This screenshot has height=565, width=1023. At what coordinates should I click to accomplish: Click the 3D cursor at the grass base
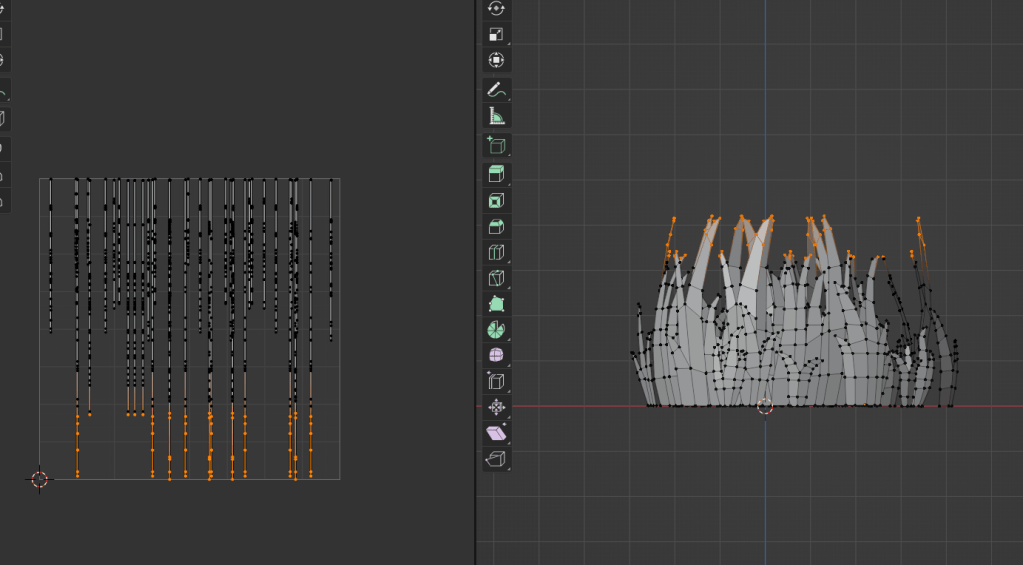[x=765, y=406]
